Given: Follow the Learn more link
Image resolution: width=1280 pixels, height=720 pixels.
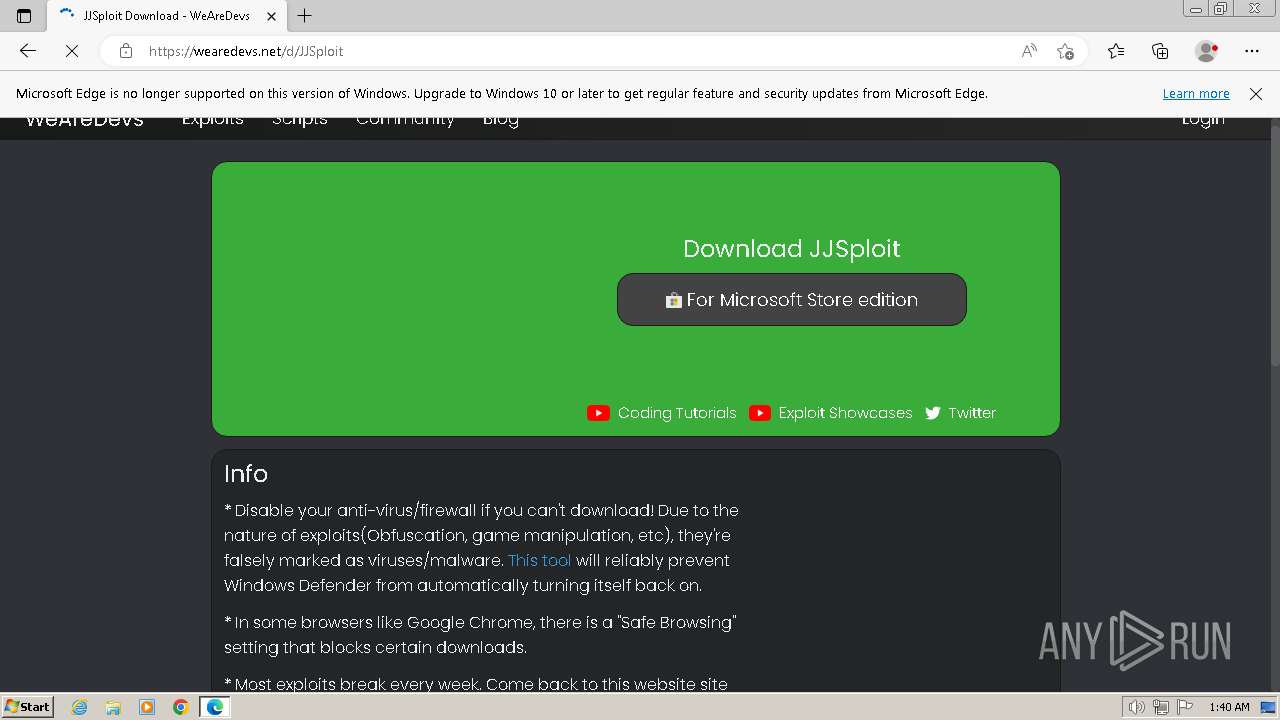Looking at the screenshot, I should click(x=1196, y=93).
